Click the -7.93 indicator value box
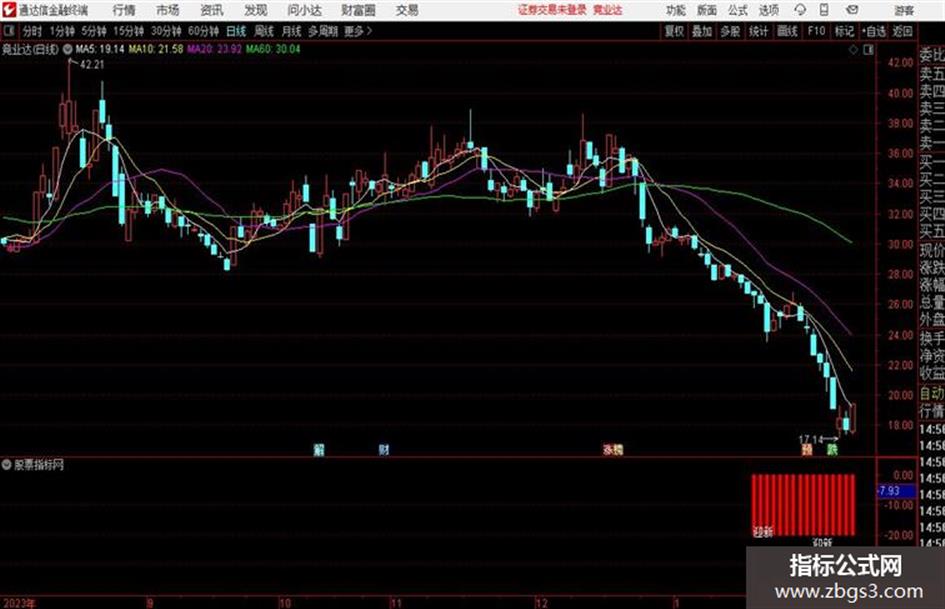 [x=896, y=491]
